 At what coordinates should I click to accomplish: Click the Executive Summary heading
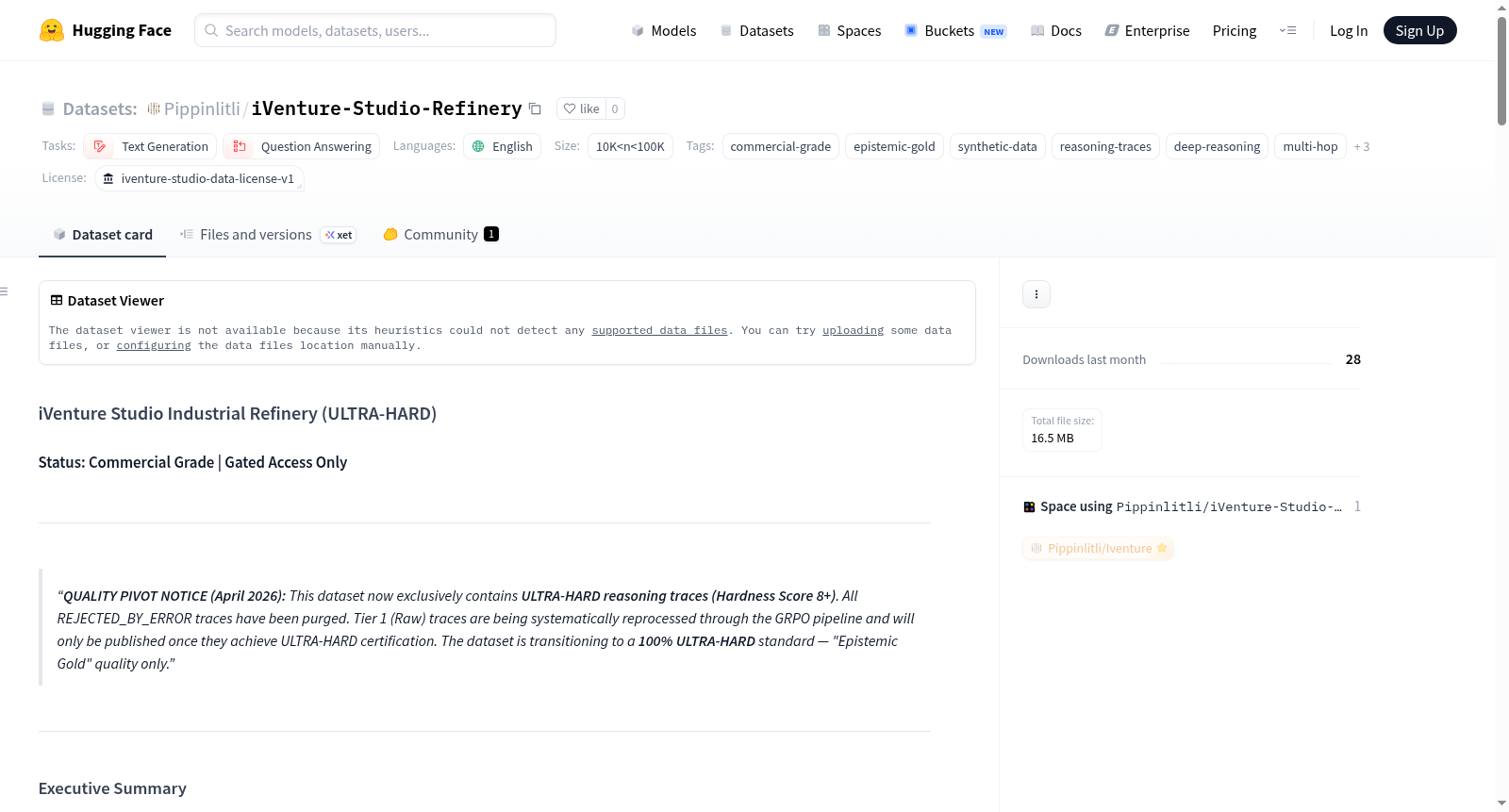pyautogui.click(x=112, y=788)
